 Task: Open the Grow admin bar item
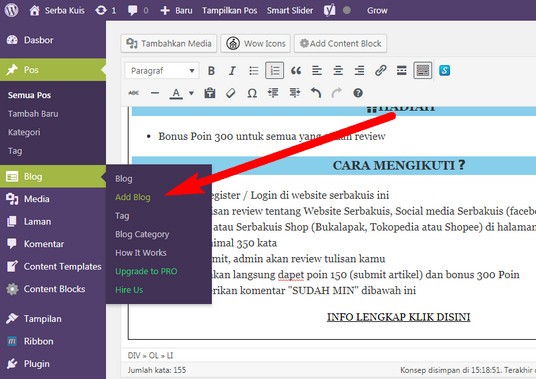[x=377, y=11]
